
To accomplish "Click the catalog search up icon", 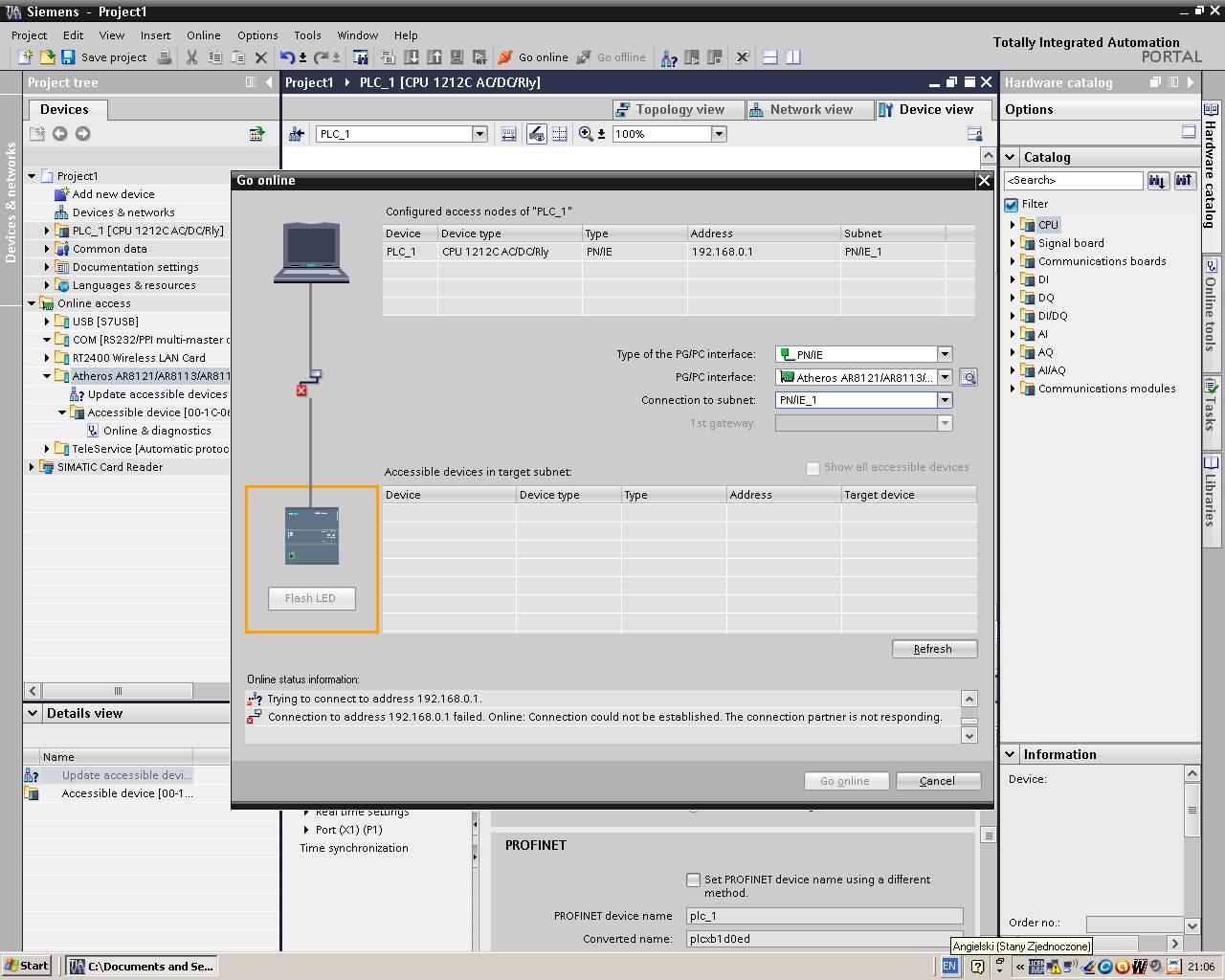I will [x=1185, y=180].
